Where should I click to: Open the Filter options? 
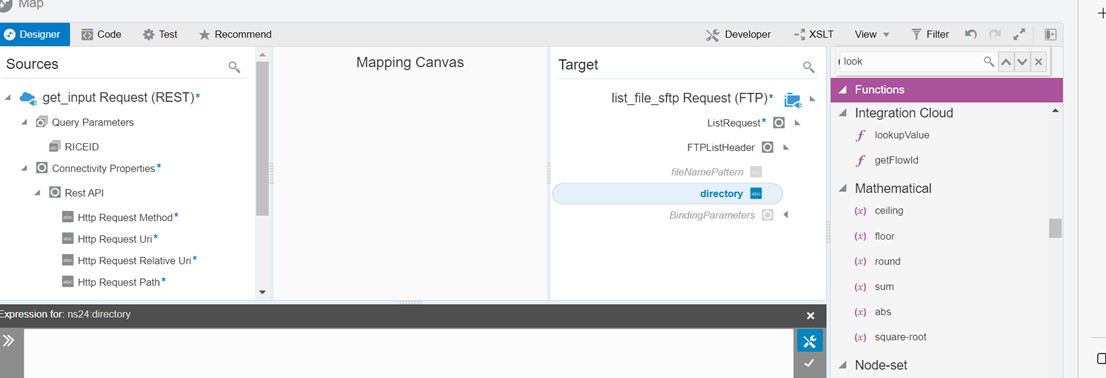[x=930, y=34]
